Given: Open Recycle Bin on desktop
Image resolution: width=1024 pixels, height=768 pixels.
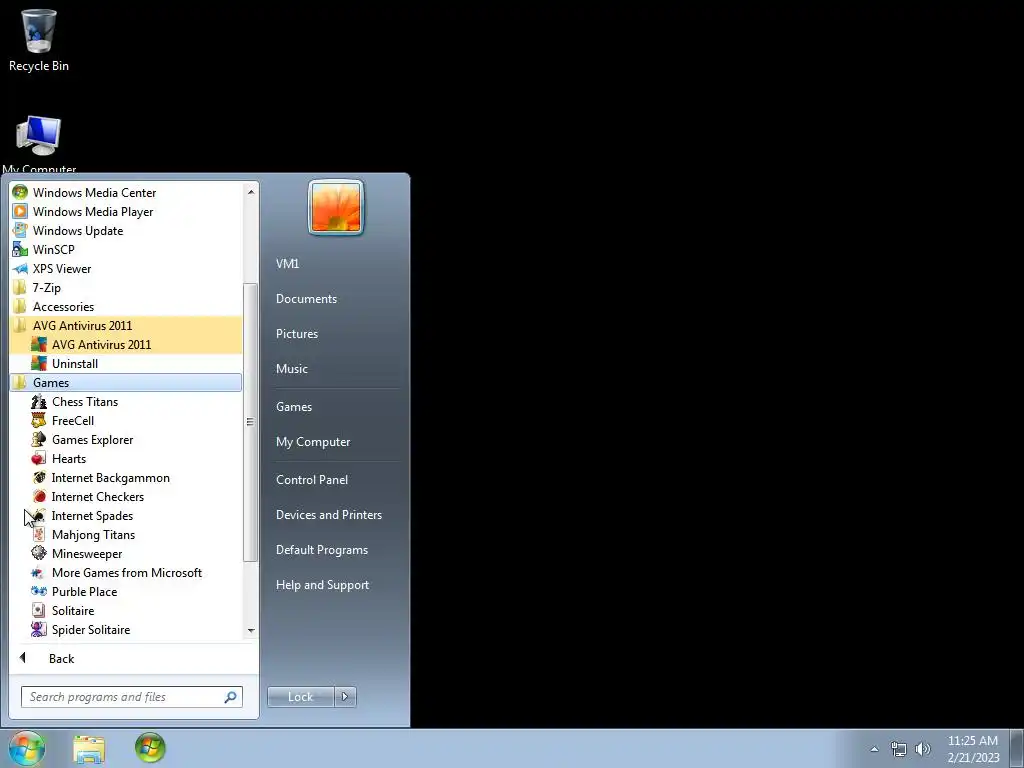Looking at the screenshot, I should pyautogui.click(x=39, y=40).
